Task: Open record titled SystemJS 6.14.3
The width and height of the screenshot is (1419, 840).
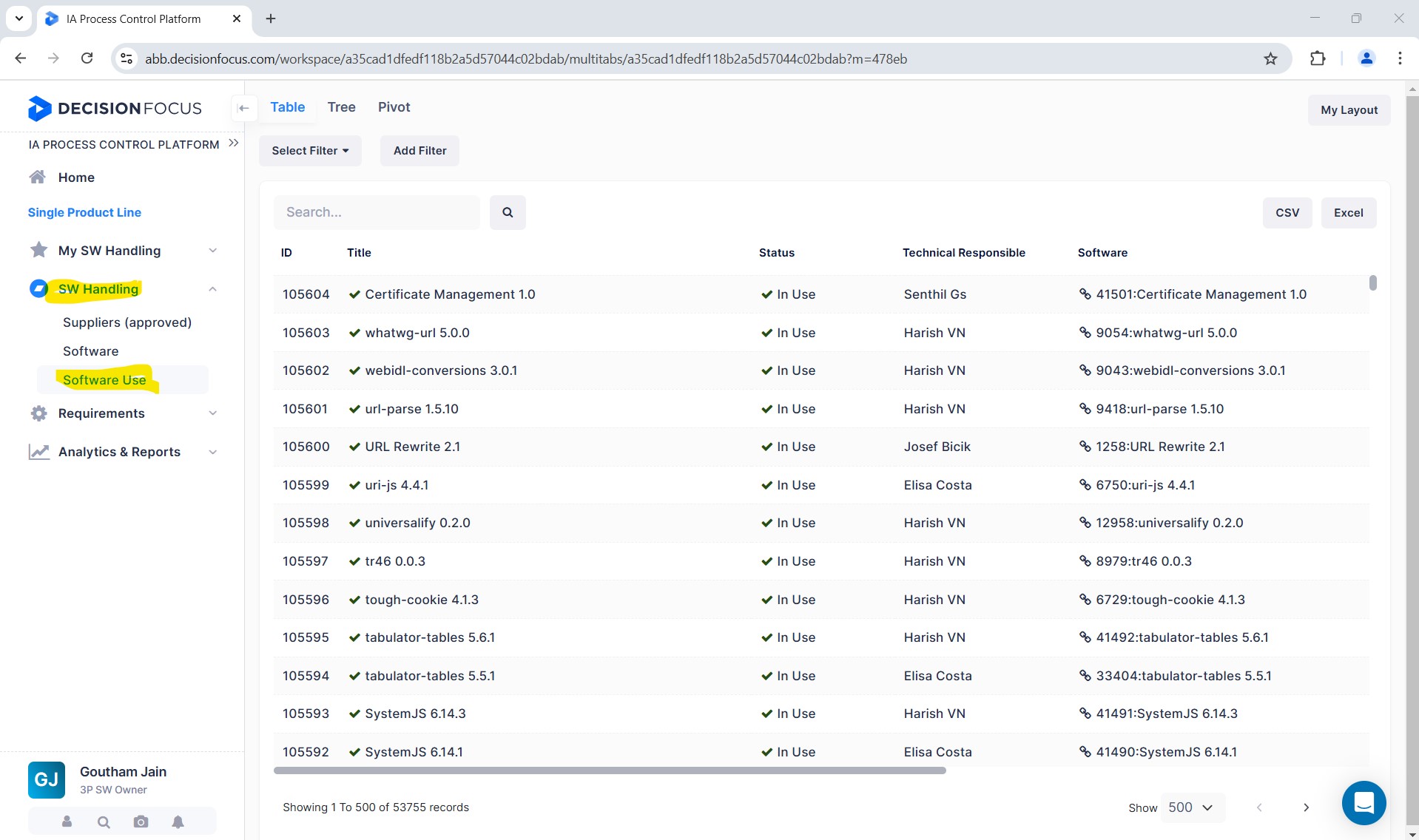Action: (x=415, y=714)
